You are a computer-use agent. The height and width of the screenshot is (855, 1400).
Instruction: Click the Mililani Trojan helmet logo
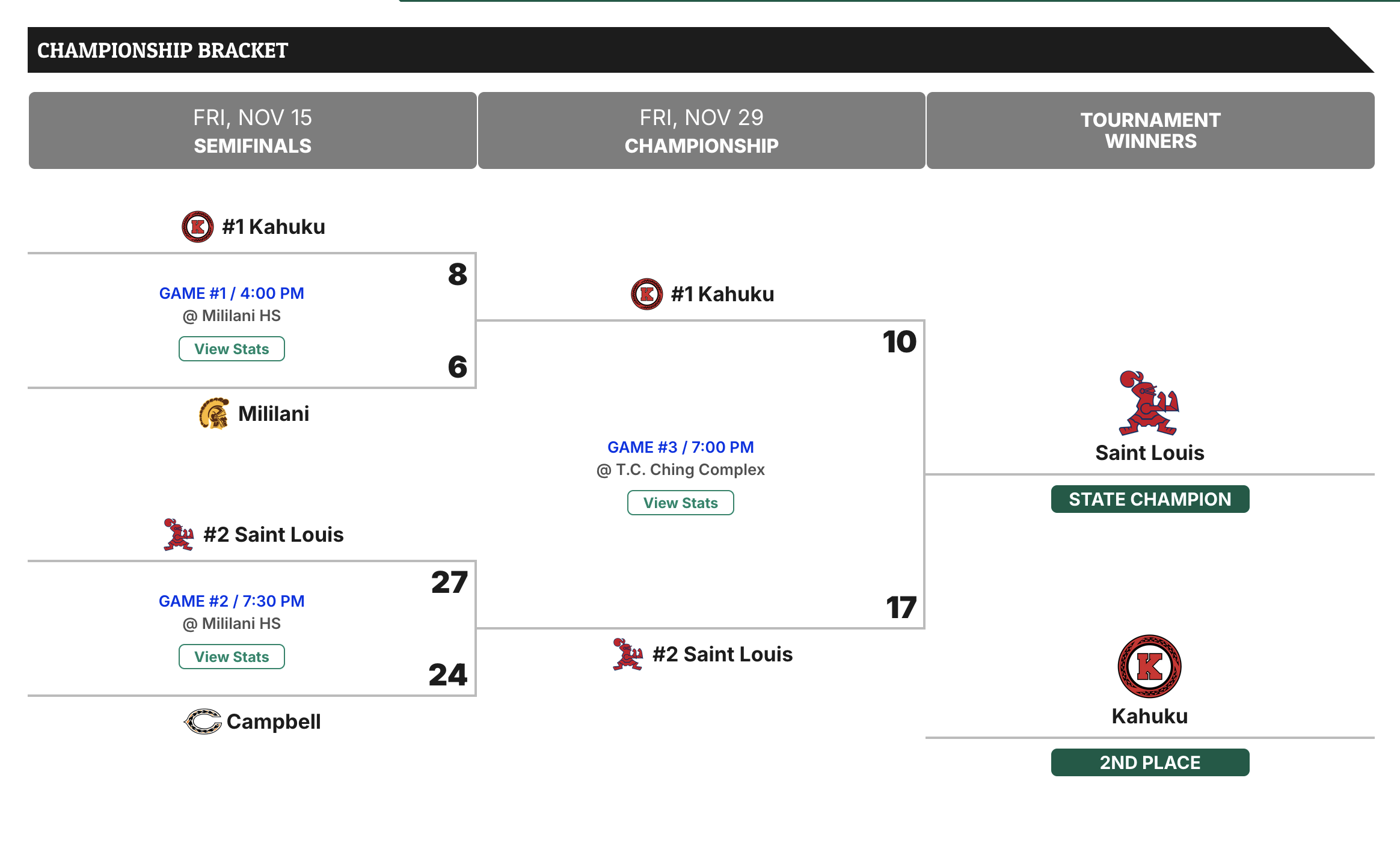coord(214,414)
